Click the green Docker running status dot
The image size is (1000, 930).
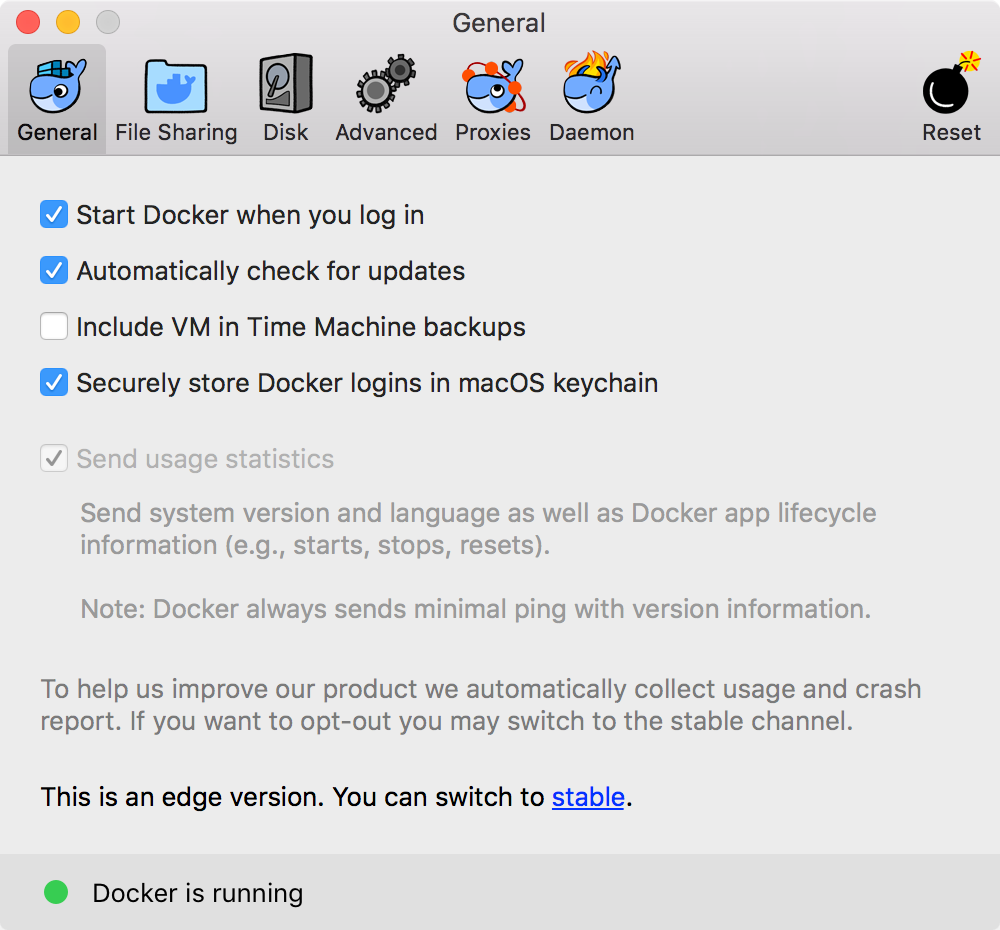coord(56,892)
